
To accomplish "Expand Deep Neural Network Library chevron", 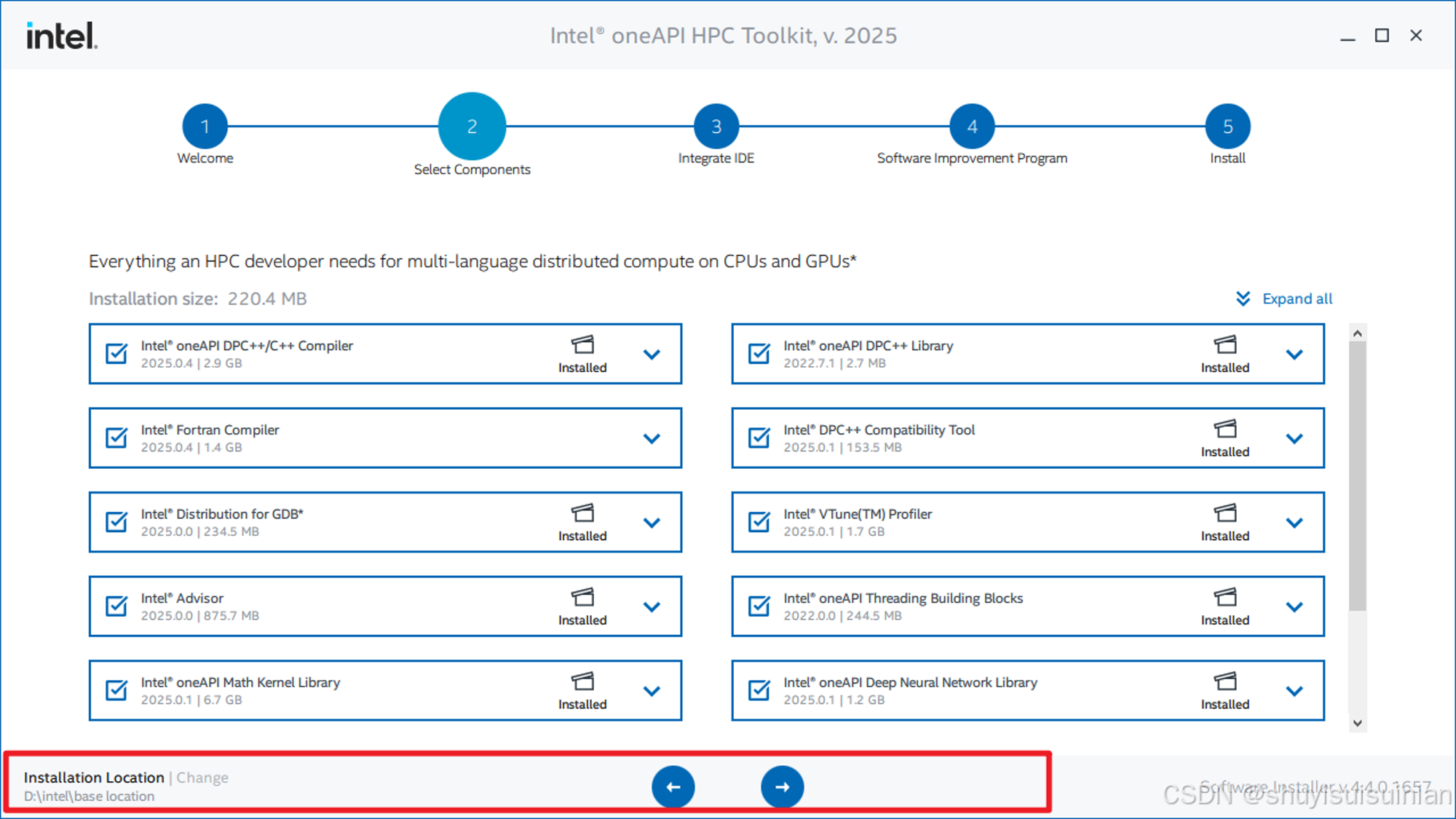I will (x=1294, y=691).
